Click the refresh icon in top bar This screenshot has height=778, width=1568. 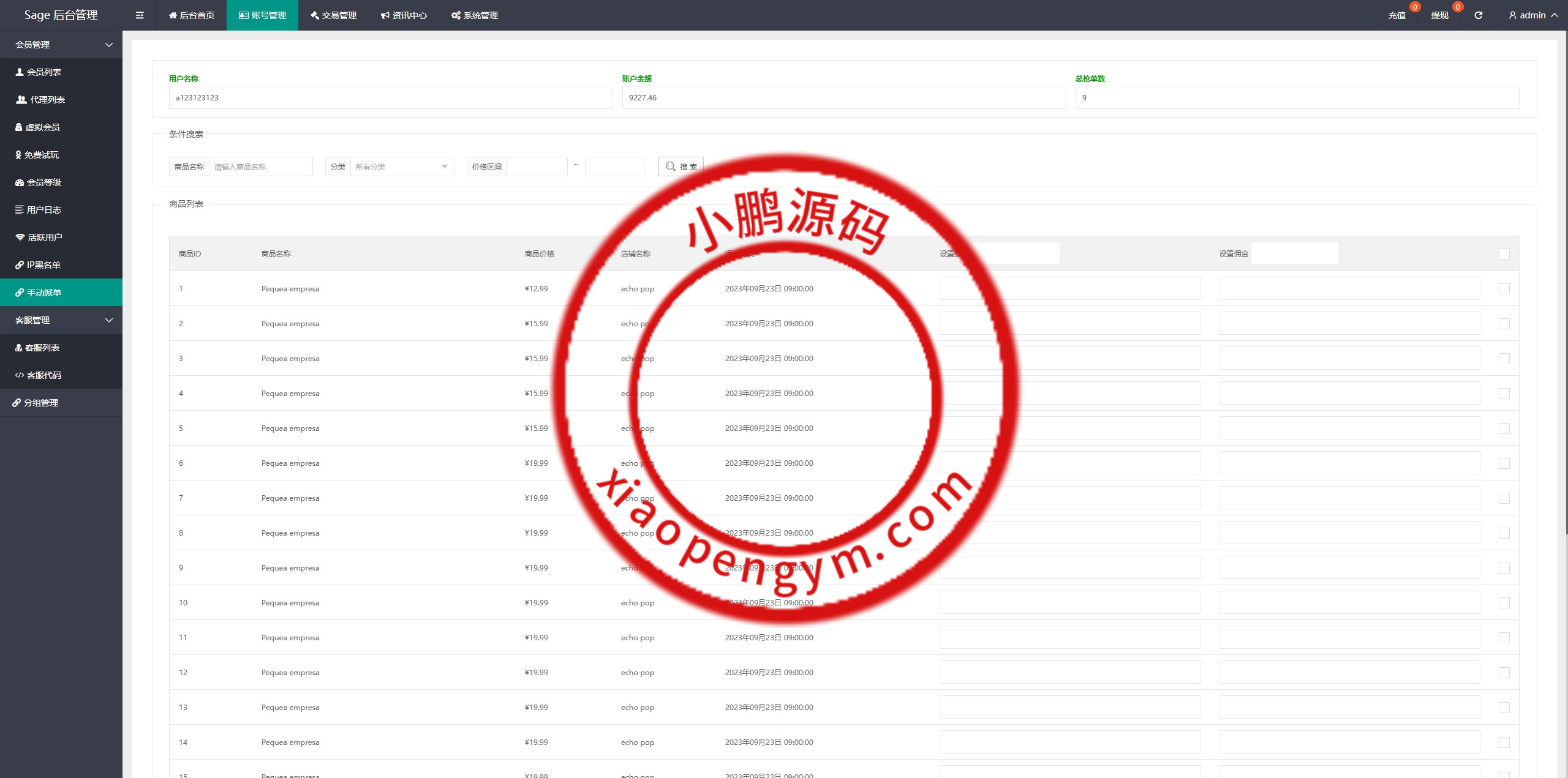coord(1478,15)
